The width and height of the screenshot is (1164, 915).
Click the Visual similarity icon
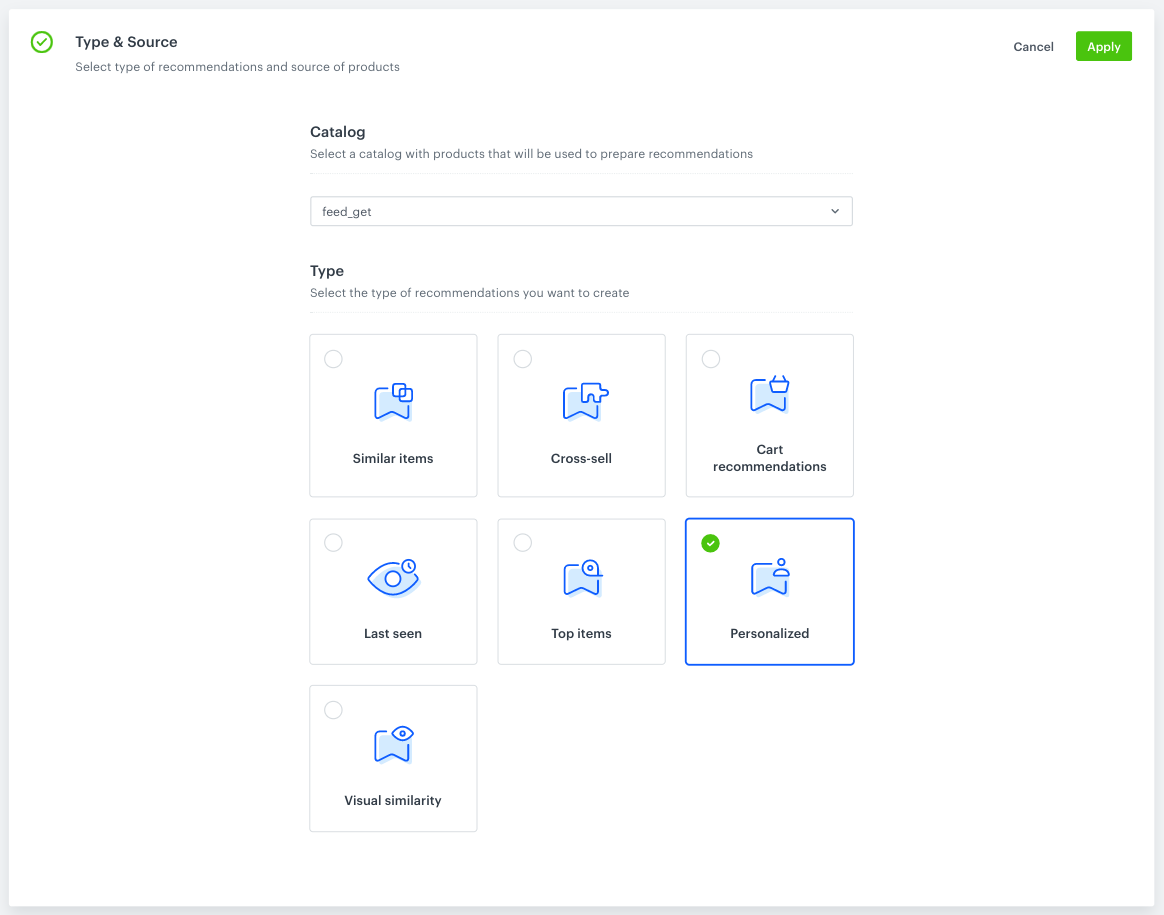click(x=393, y=743)
